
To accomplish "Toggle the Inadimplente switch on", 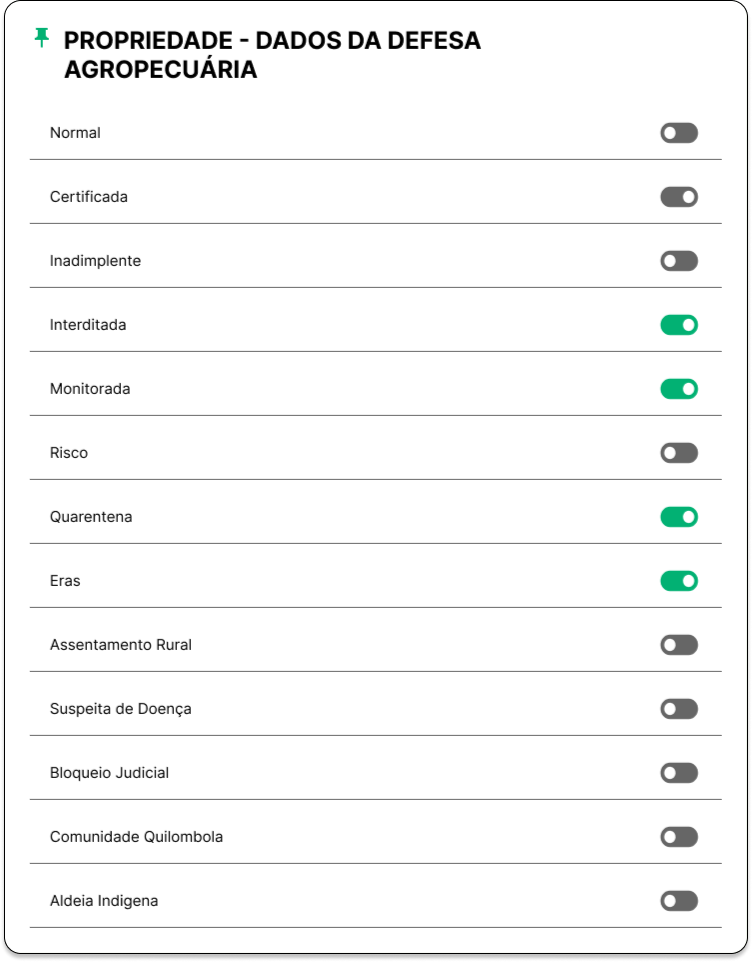I will (x=679, y=261).
